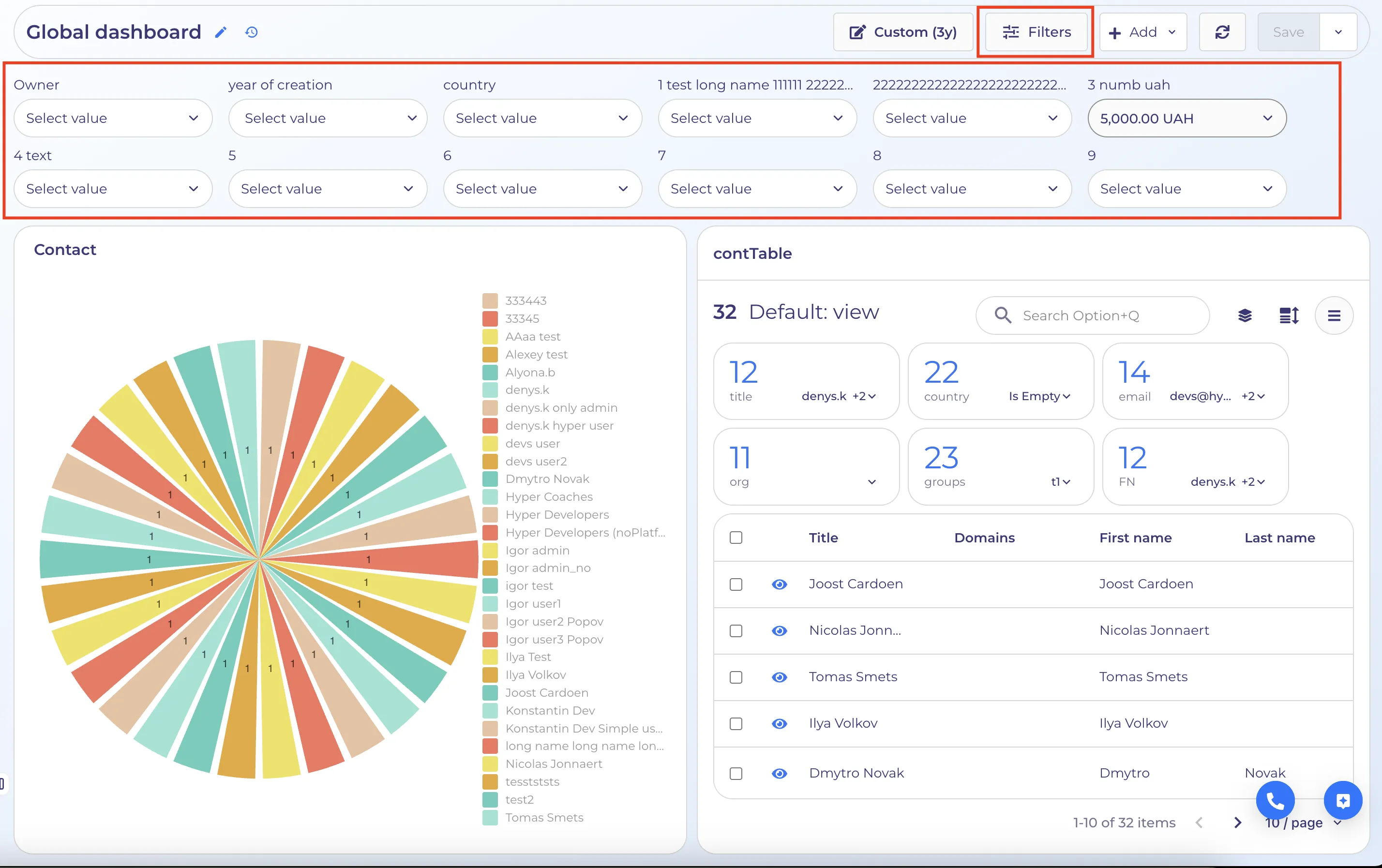Check the Ilya Volkov row checkbox
The width and height of the screenshot is (1382, 868).
pos(736,723)
